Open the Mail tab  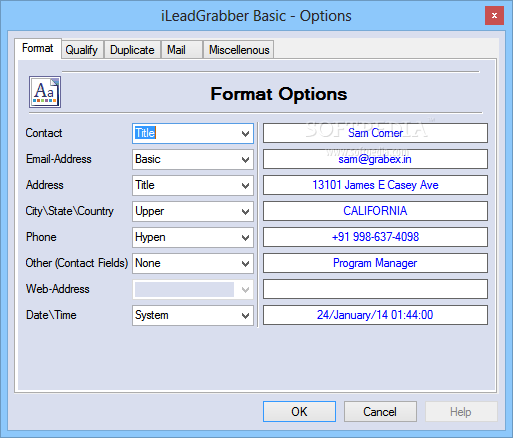point(182,50)
